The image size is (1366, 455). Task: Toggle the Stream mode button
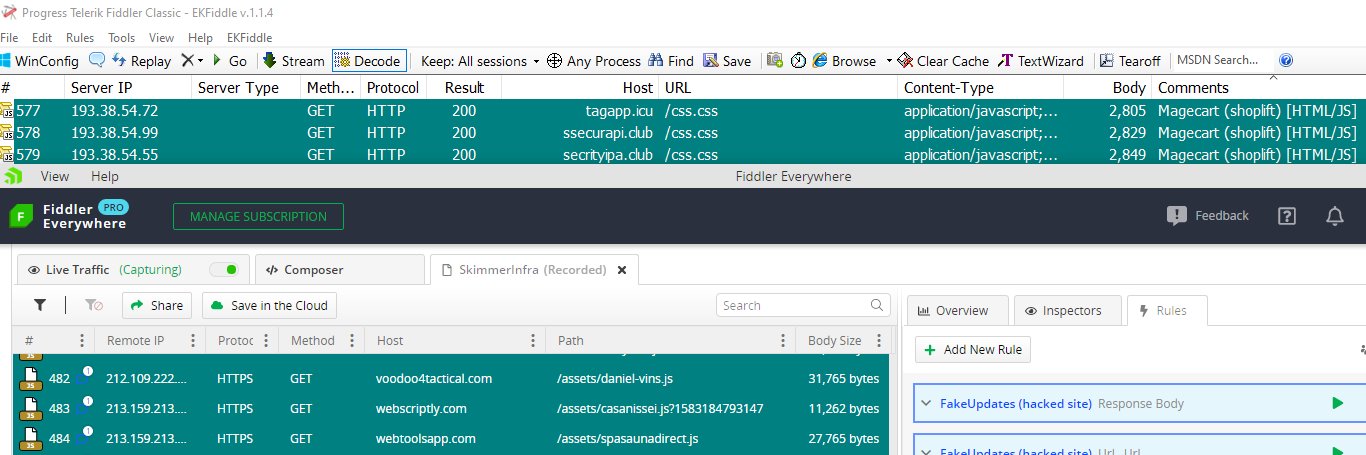click(294, 61)
